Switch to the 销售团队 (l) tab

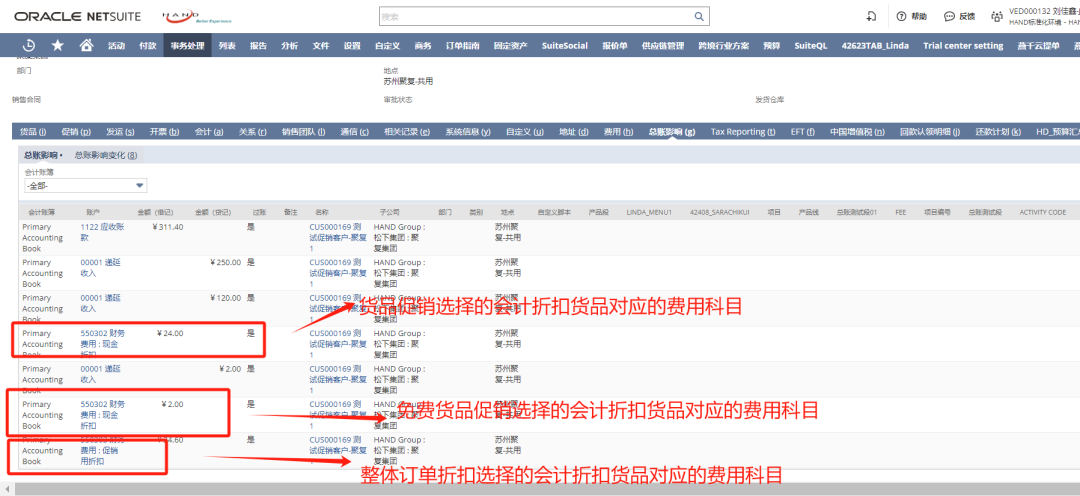(303, 132)
